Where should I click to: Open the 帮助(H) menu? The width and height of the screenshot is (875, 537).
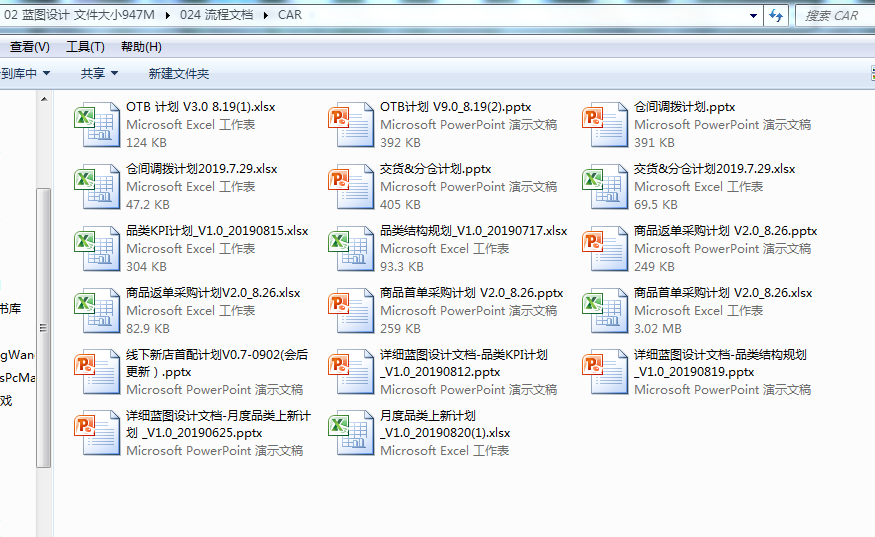(x=141, y=47)
